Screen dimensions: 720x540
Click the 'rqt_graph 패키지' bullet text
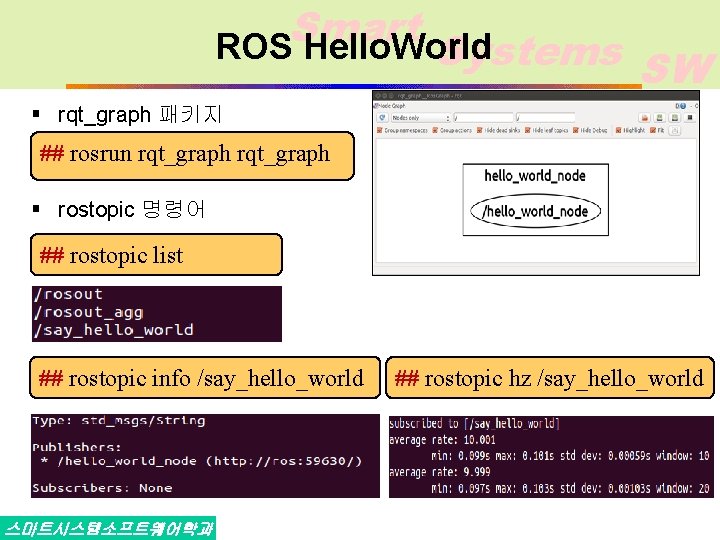point(140,114)
